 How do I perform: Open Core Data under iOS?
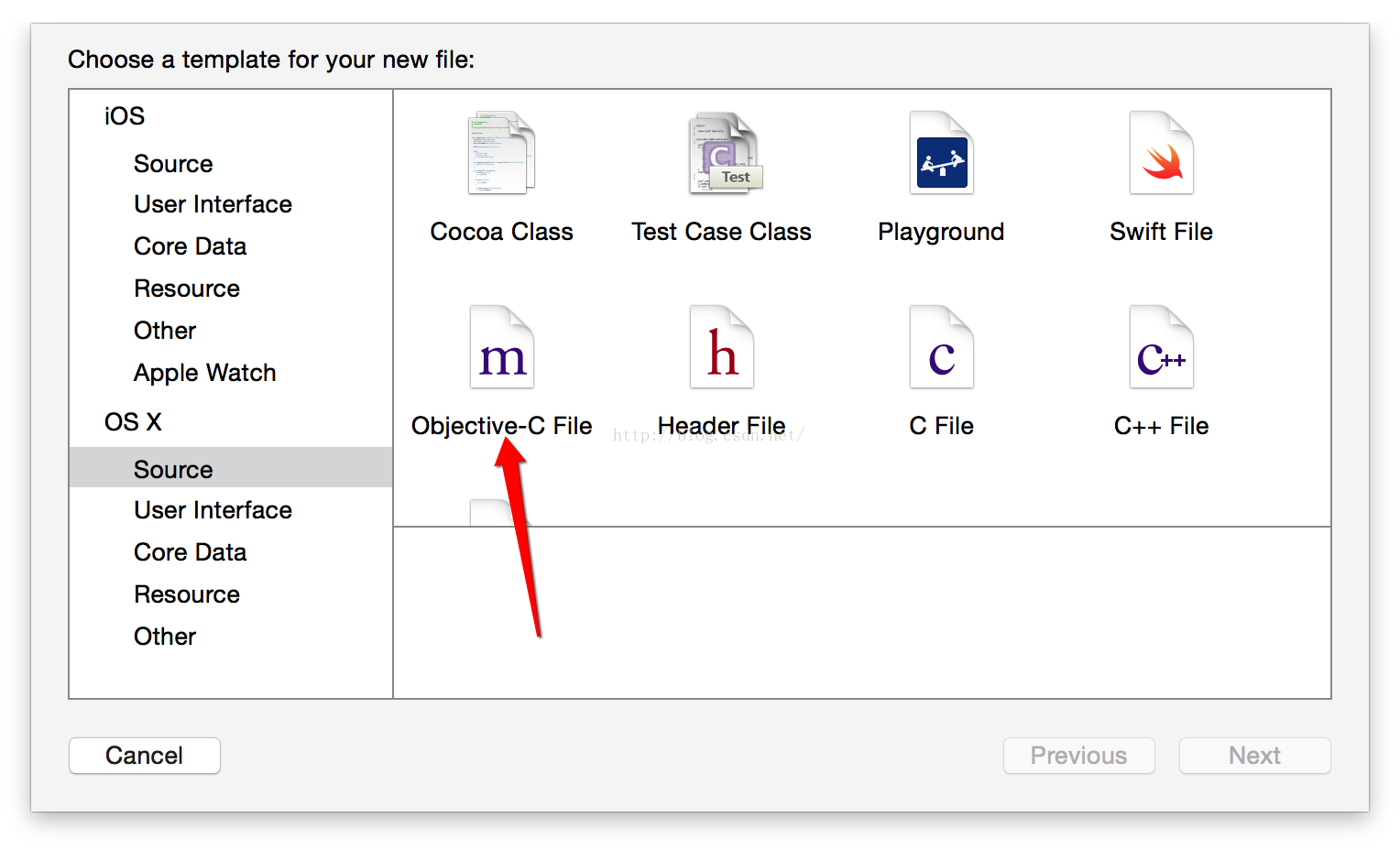[x=190, y=246]
